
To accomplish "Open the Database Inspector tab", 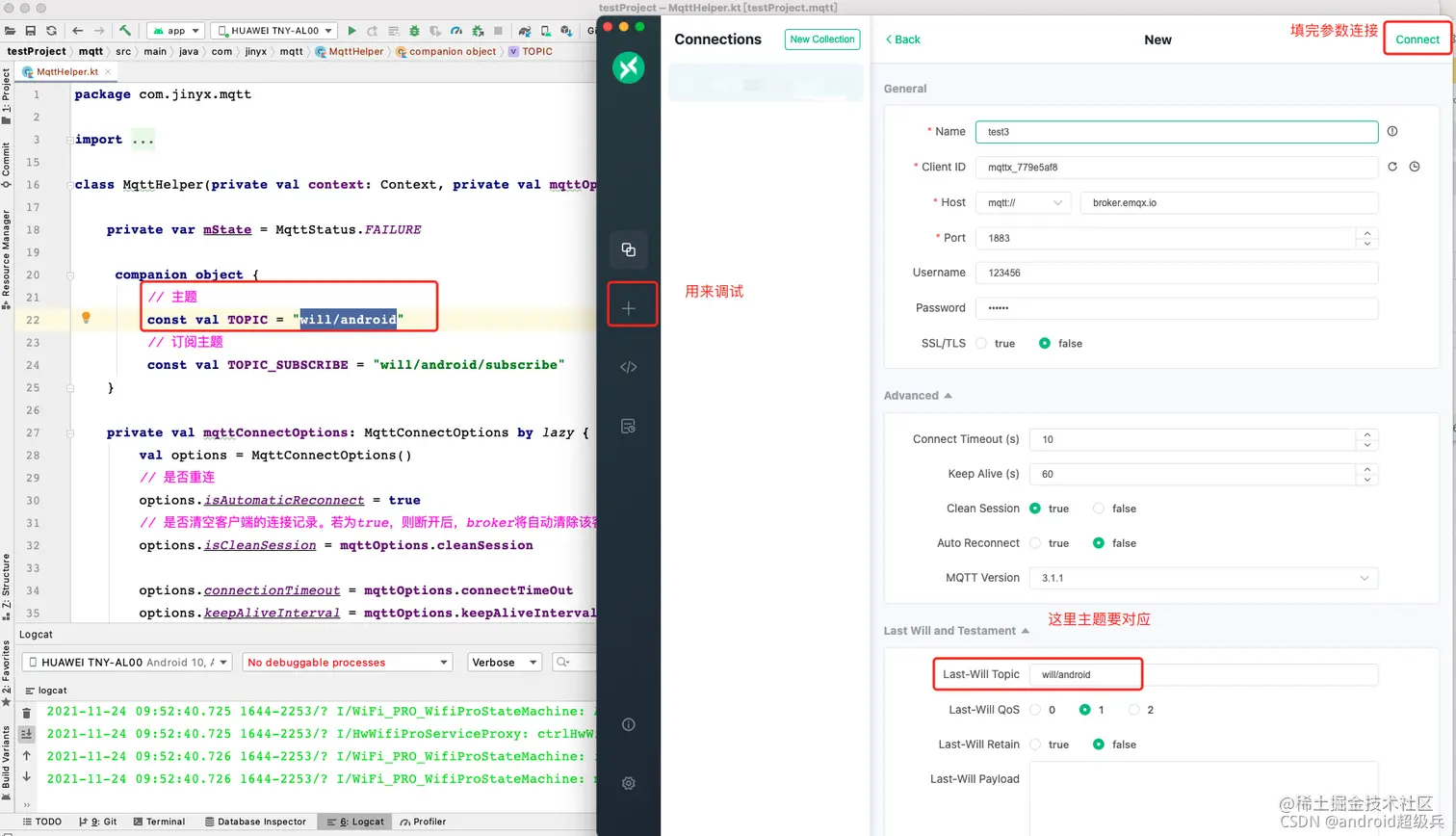I will [255, 822].
